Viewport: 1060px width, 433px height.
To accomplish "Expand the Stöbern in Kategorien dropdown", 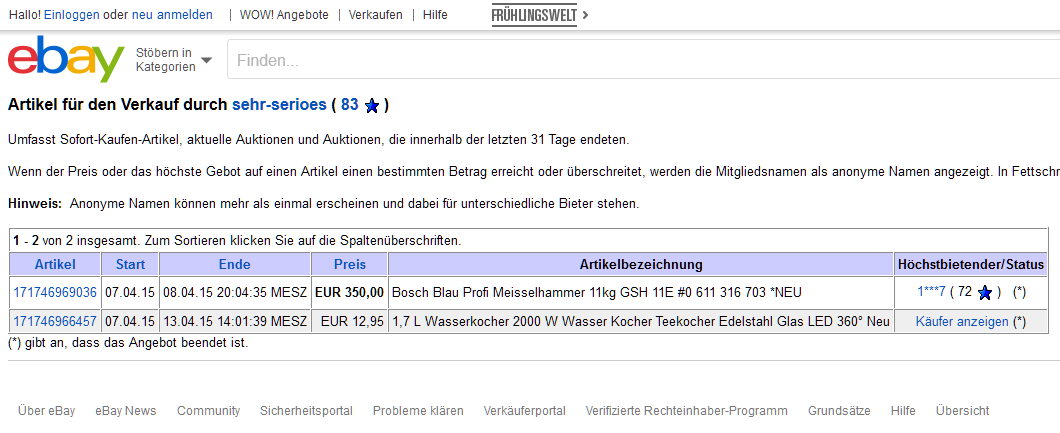I will [x=174, y=60].
